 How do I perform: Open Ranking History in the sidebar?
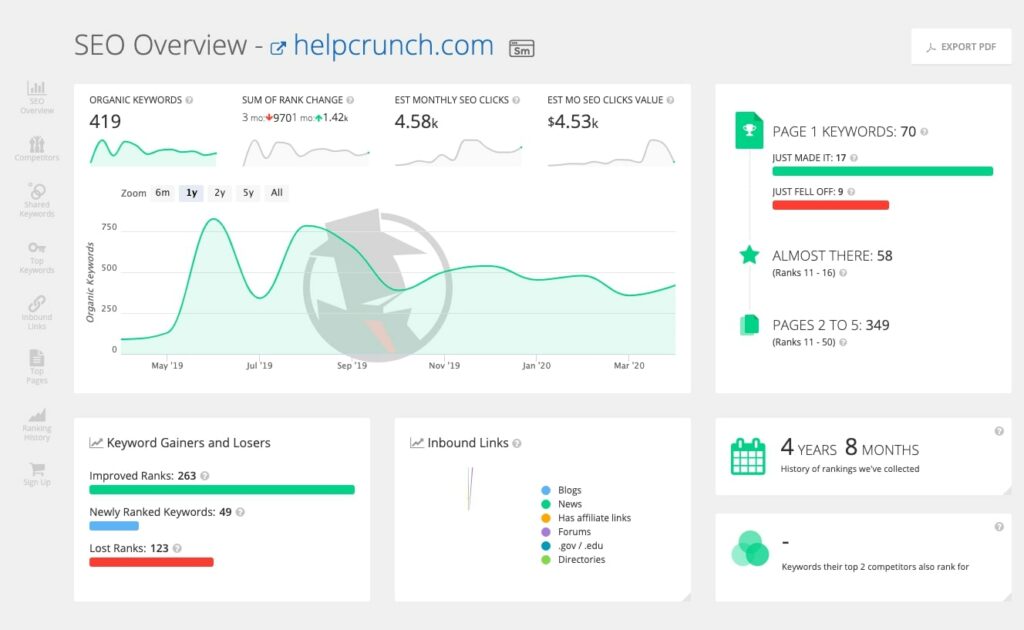pos(37,424)
